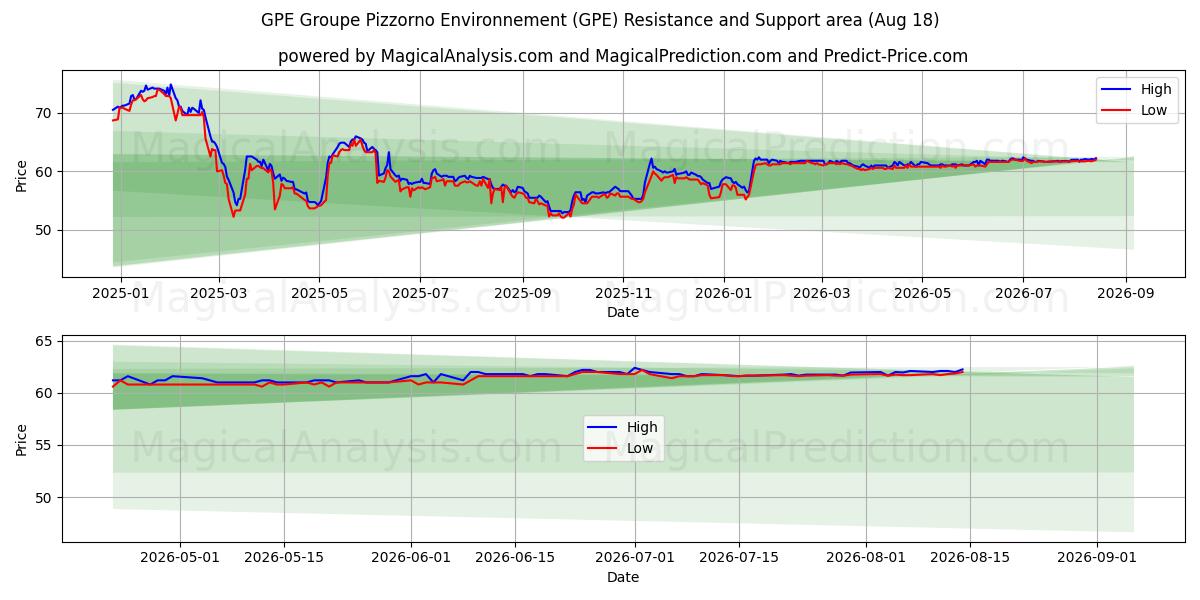Image resolution: width=1200 pixels, height=600 pixels.
Task: Click the 50 price tick on top chart
Action: pyautogui.click(x=44, y=230)
